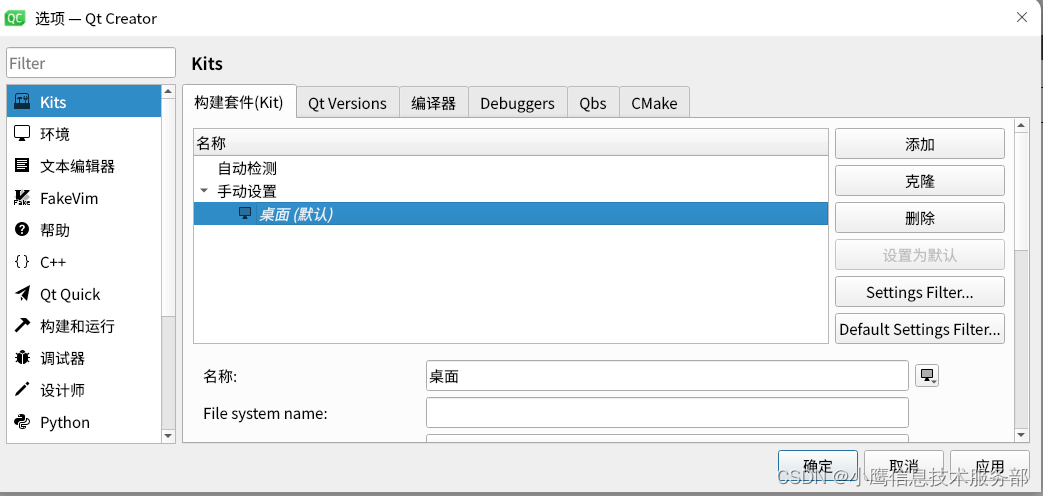The width and height of the screenshot is (1043, 496).
Task: Switch to the Qt Versions tab
Action: tap(347, 103)
